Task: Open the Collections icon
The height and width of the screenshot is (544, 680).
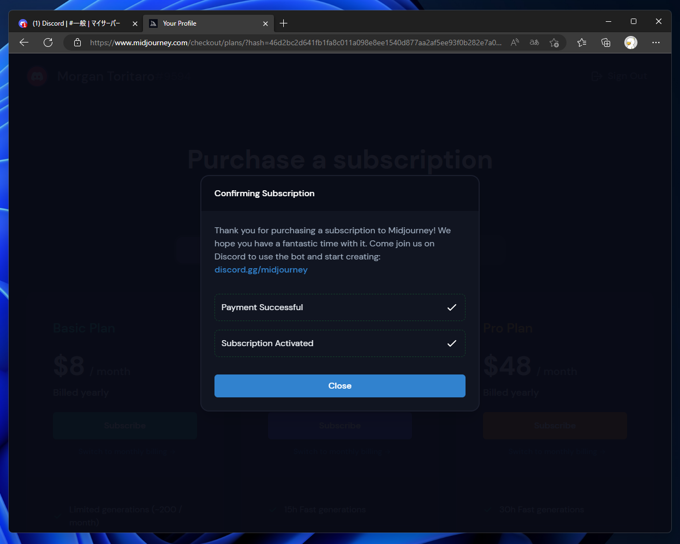Action: click(606, 43)
